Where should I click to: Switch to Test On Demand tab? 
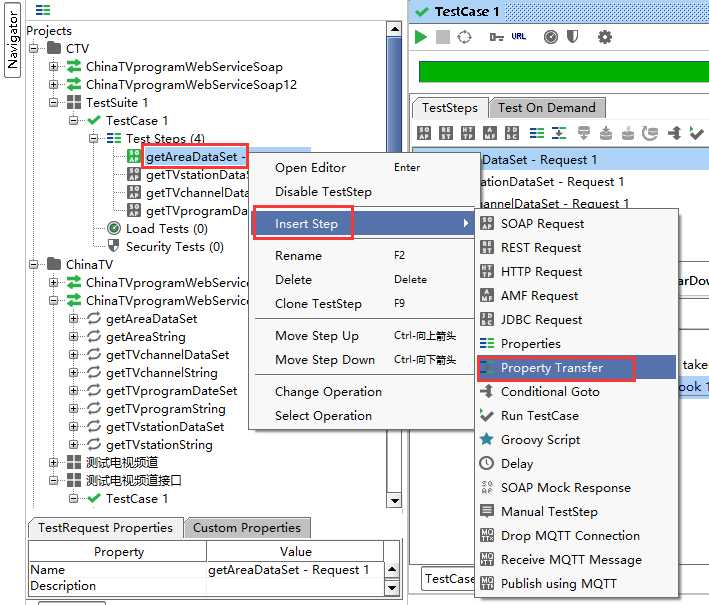(x=547, y=108)
